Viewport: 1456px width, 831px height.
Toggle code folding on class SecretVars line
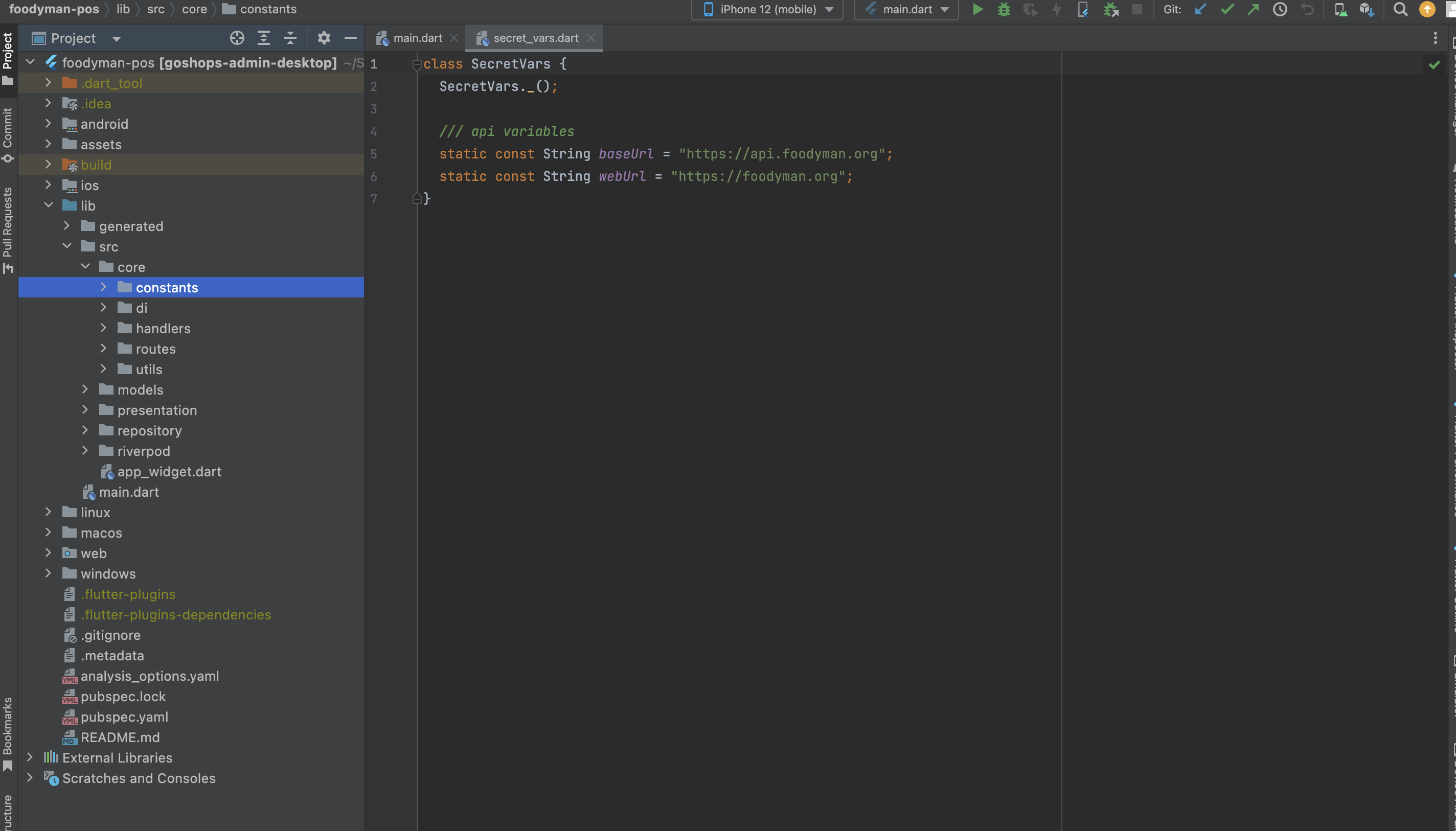[417, 64]
